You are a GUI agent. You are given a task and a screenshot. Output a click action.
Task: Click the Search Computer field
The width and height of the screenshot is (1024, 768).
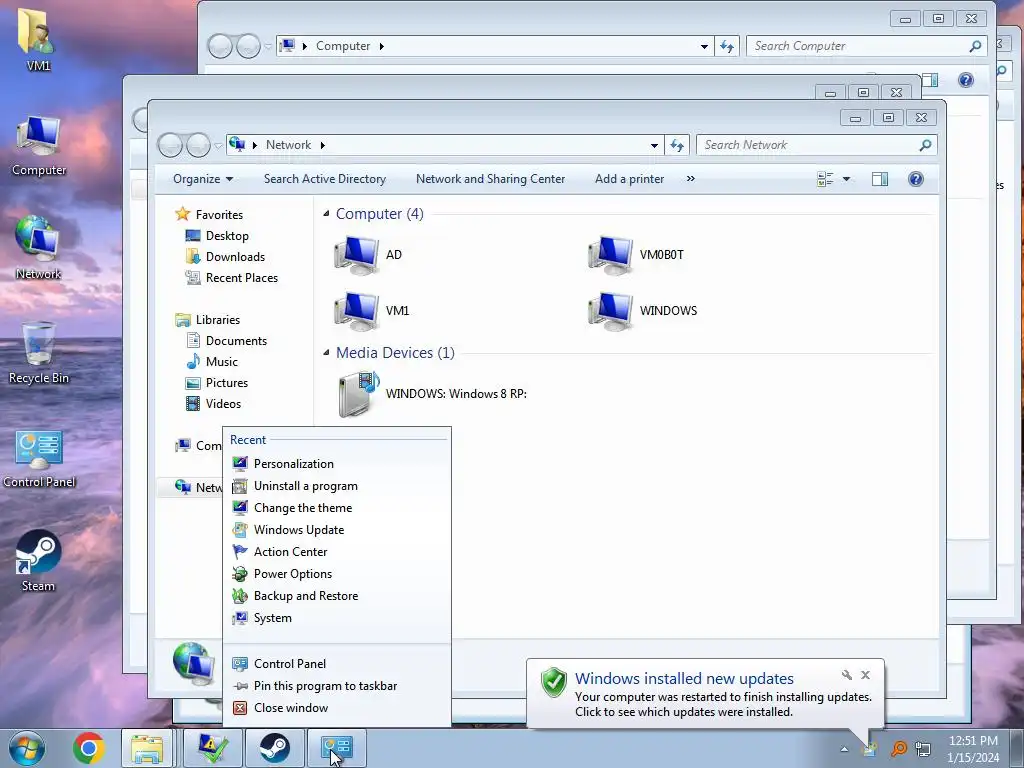(x=866, y=46)
